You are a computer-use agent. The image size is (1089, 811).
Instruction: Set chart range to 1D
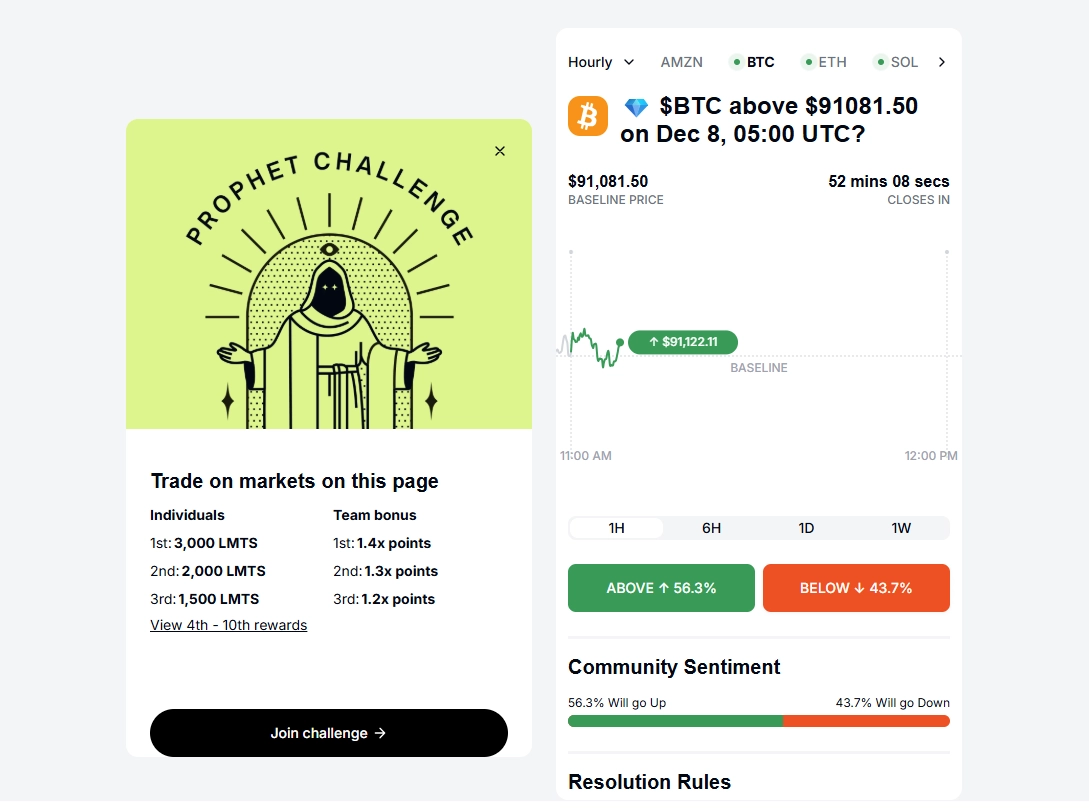(x=806, y=528)
